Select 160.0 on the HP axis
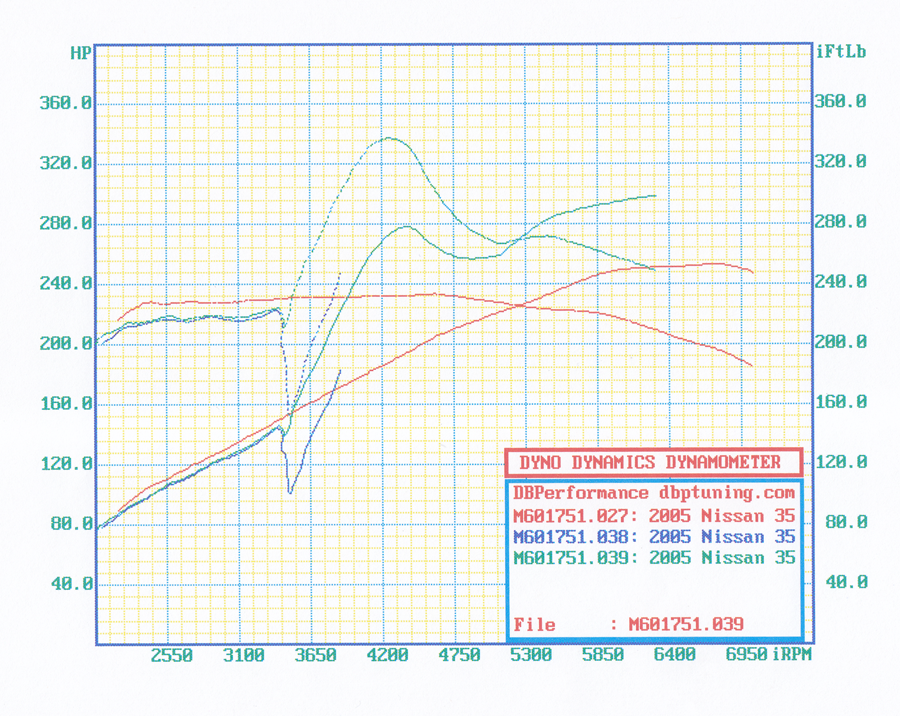The image size is (900, 716). pos(65,404)
